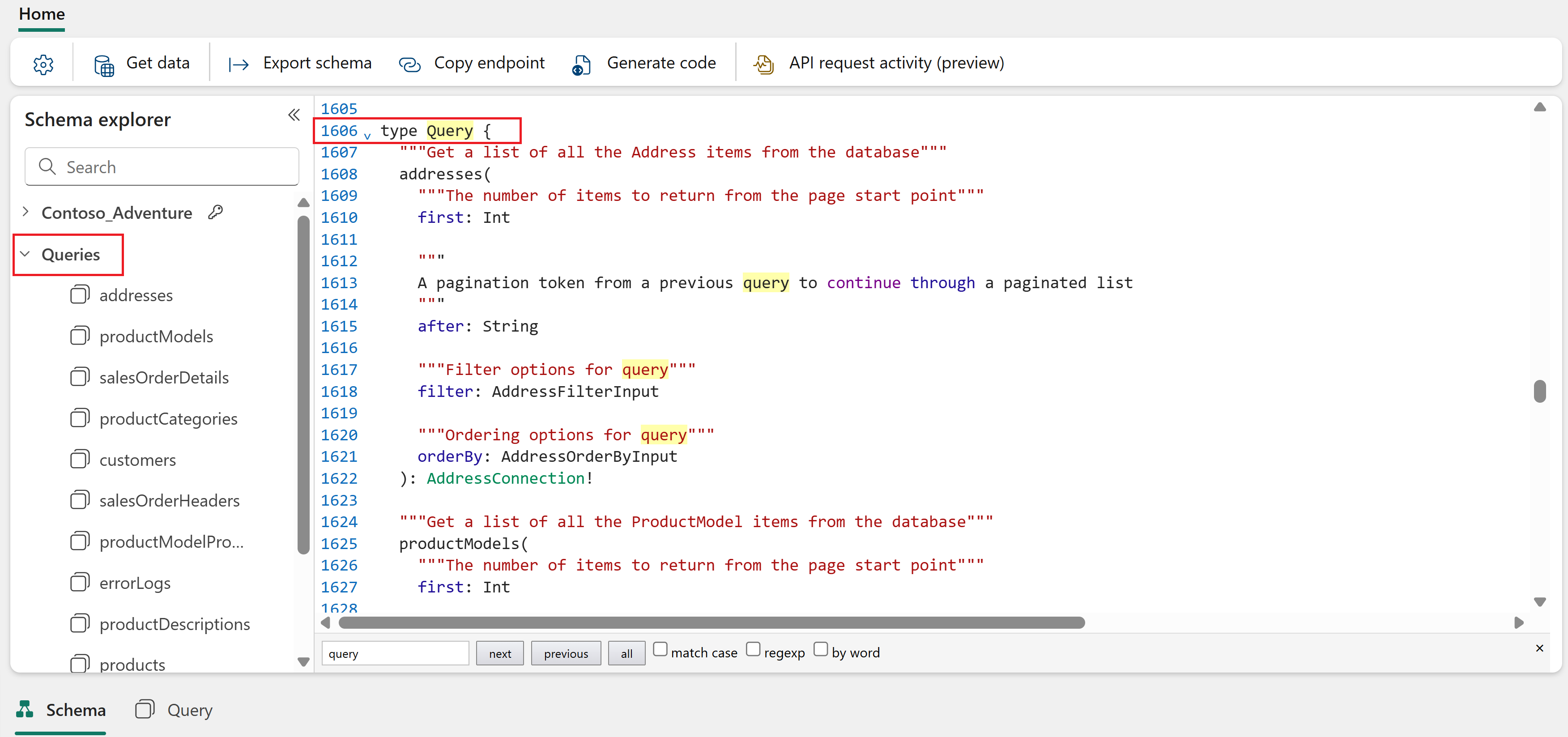Click the Export schema arrow icon

point(239,64)
